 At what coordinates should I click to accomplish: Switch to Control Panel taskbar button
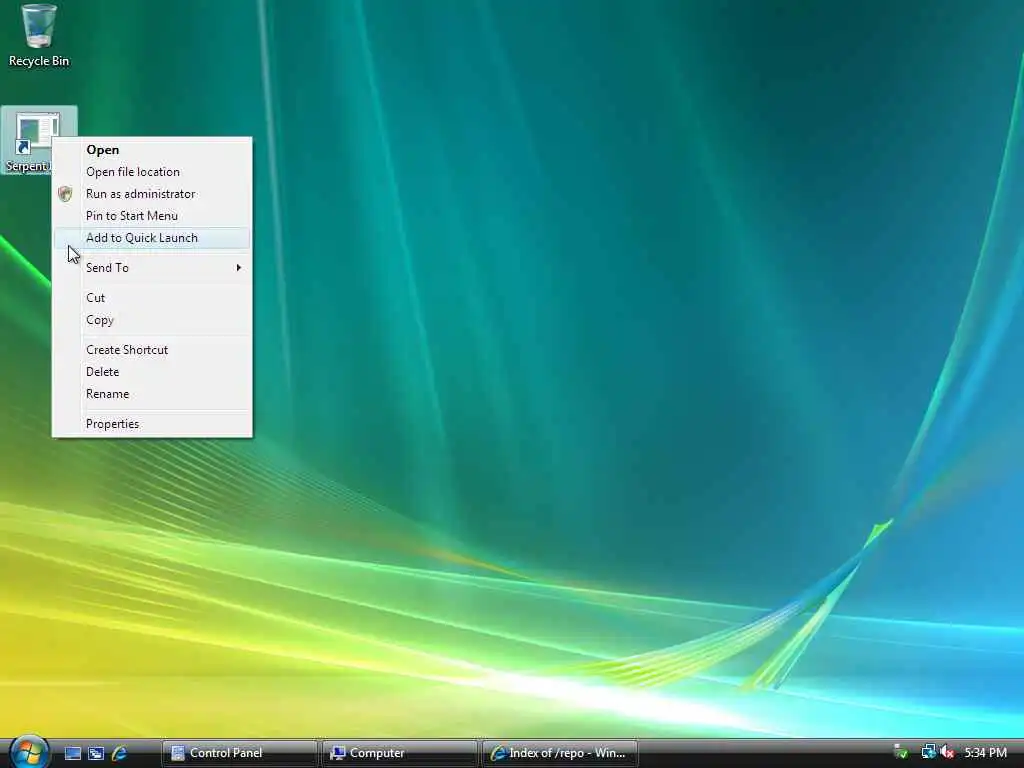point(239,753)
